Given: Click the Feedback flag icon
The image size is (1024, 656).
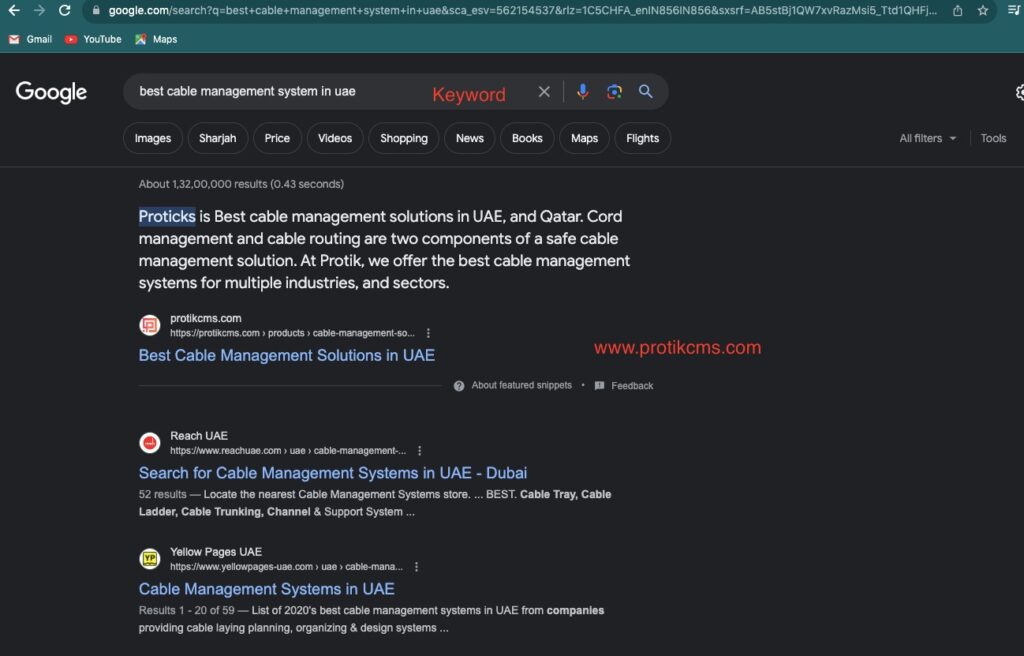Looking at the screenshot, I should point(600,385).
